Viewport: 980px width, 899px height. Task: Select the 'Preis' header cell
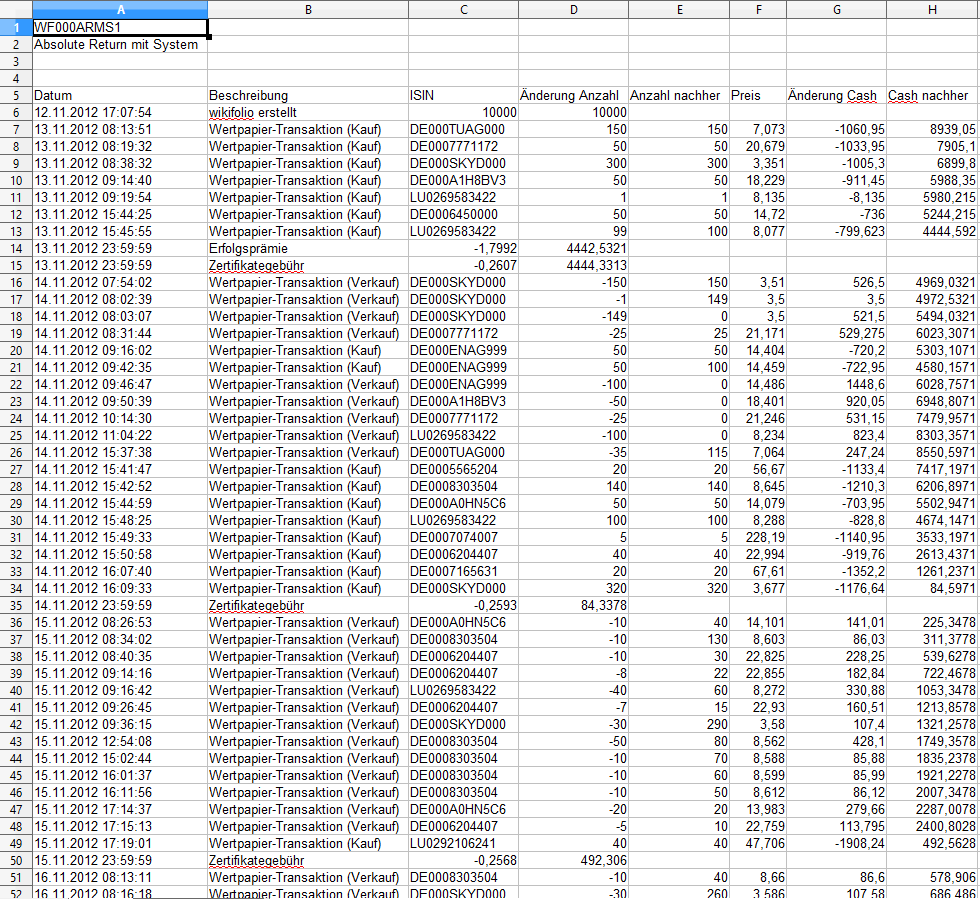click(746, 96)
